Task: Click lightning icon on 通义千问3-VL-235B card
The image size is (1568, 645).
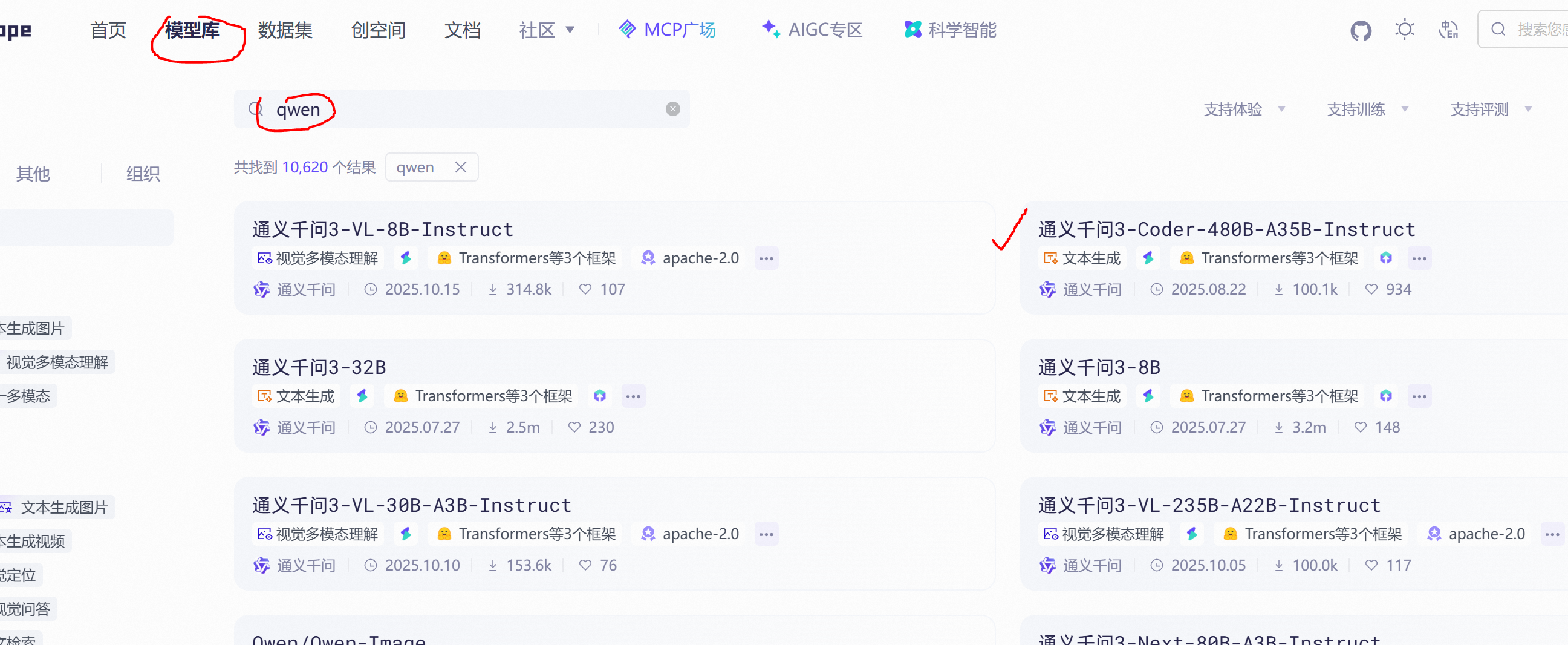Action: 1192,534
